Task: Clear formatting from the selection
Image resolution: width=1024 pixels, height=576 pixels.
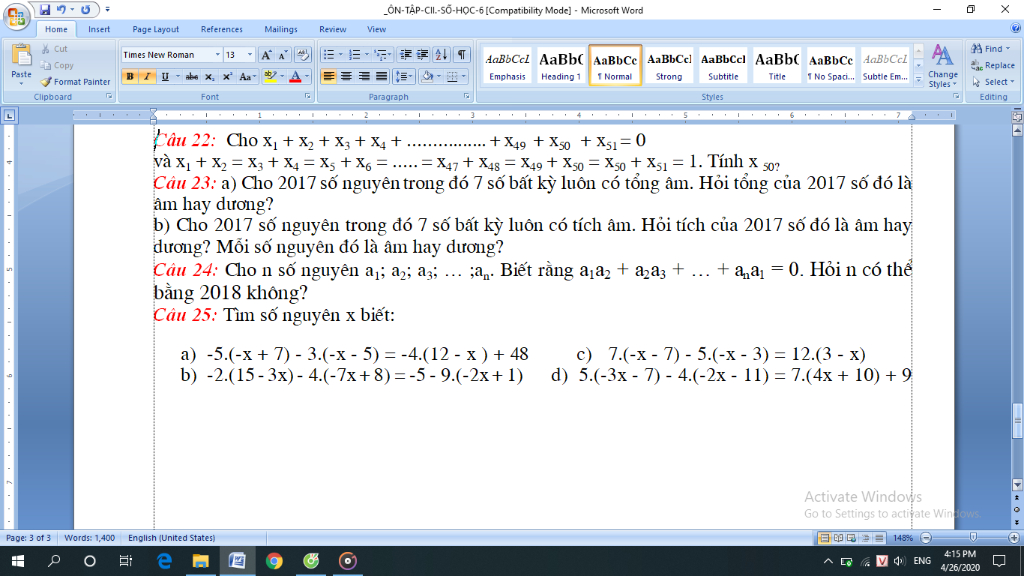Action: point(303,55)
